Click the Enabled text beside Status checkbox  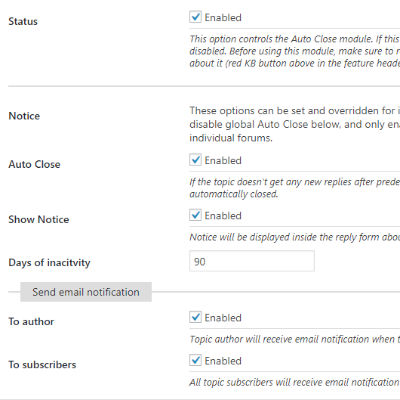click(223, 17)
